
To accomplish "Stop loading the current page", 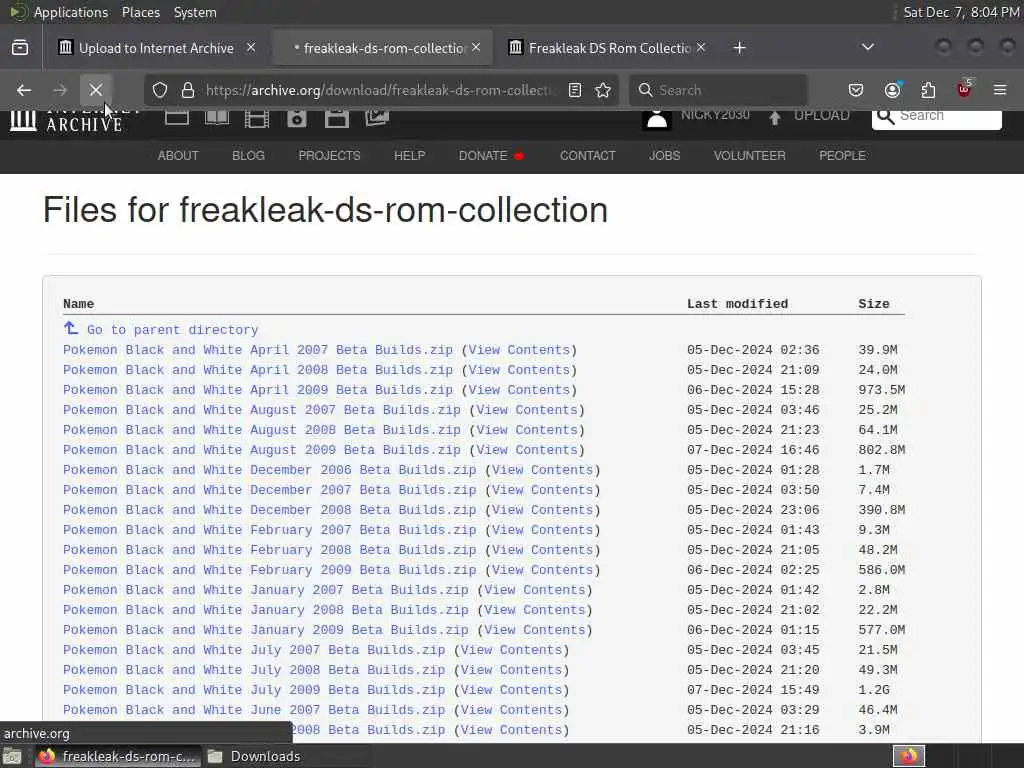I will coord(96,90).
